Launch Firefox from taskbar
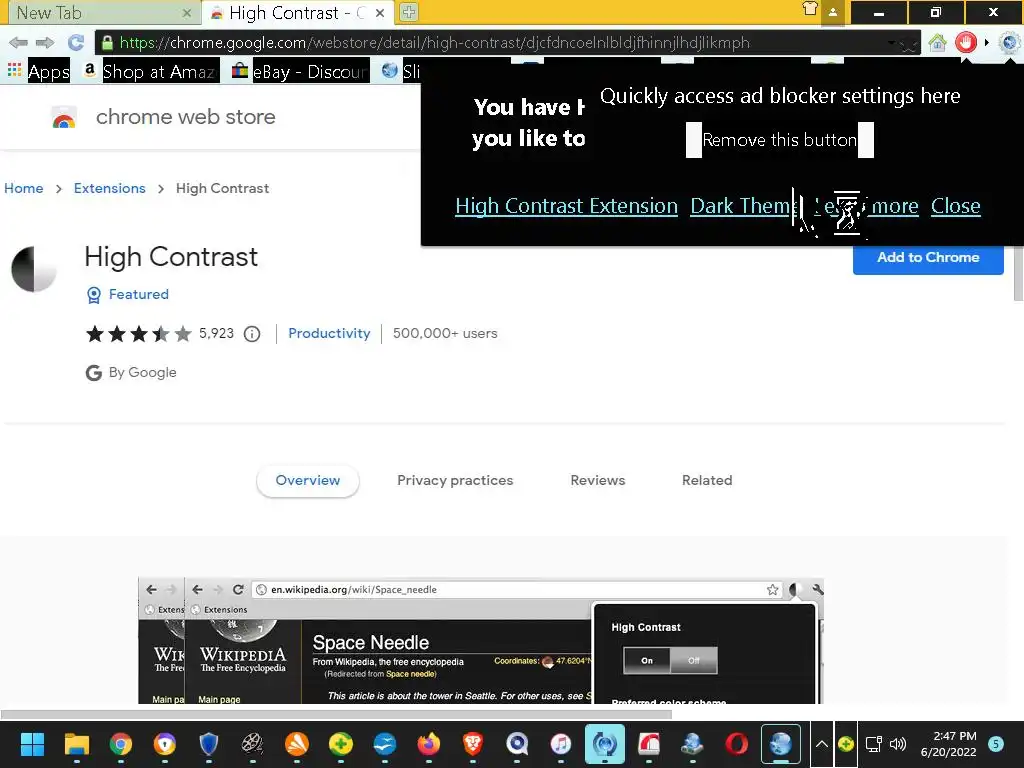 [x=429, y=744]
